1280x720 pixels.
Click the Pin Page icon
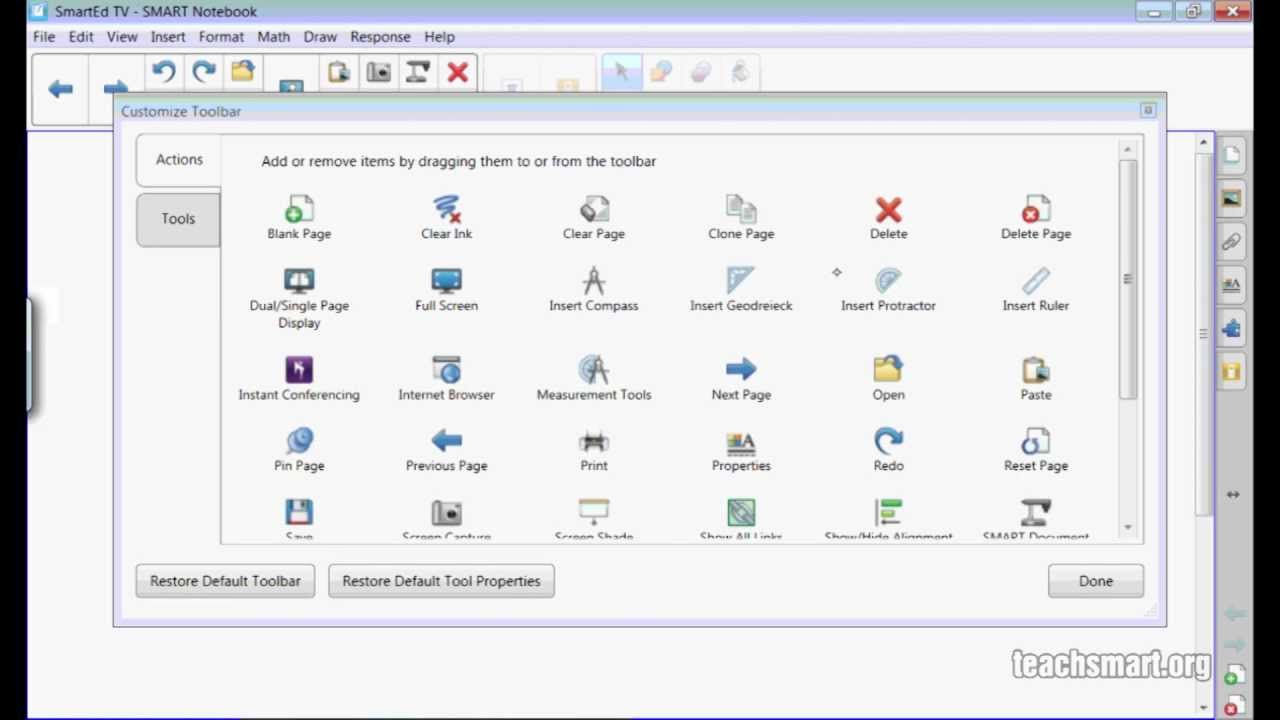[x=299, y=441]
